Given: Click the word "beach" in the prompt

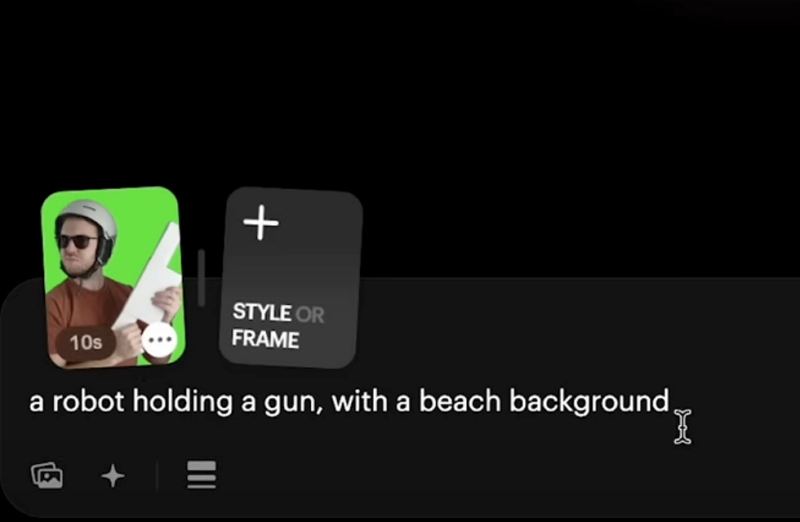Looking at the screenshot, I should pyautogui.click(x=460, y=401).
